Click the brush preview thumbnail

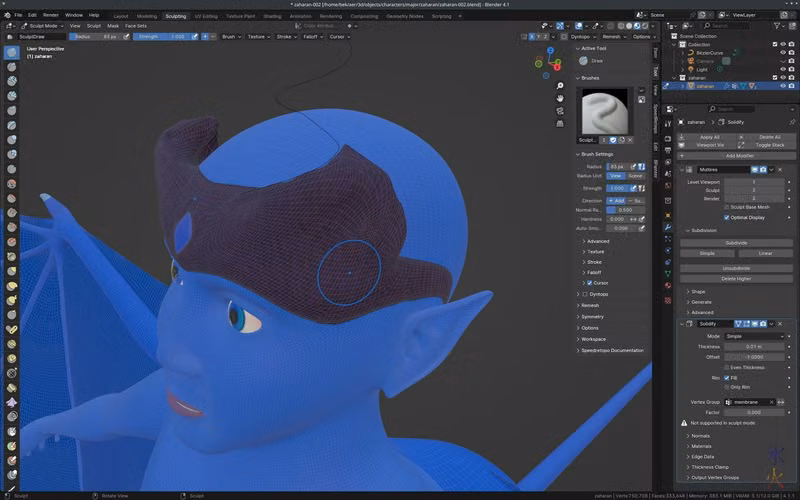605,111
